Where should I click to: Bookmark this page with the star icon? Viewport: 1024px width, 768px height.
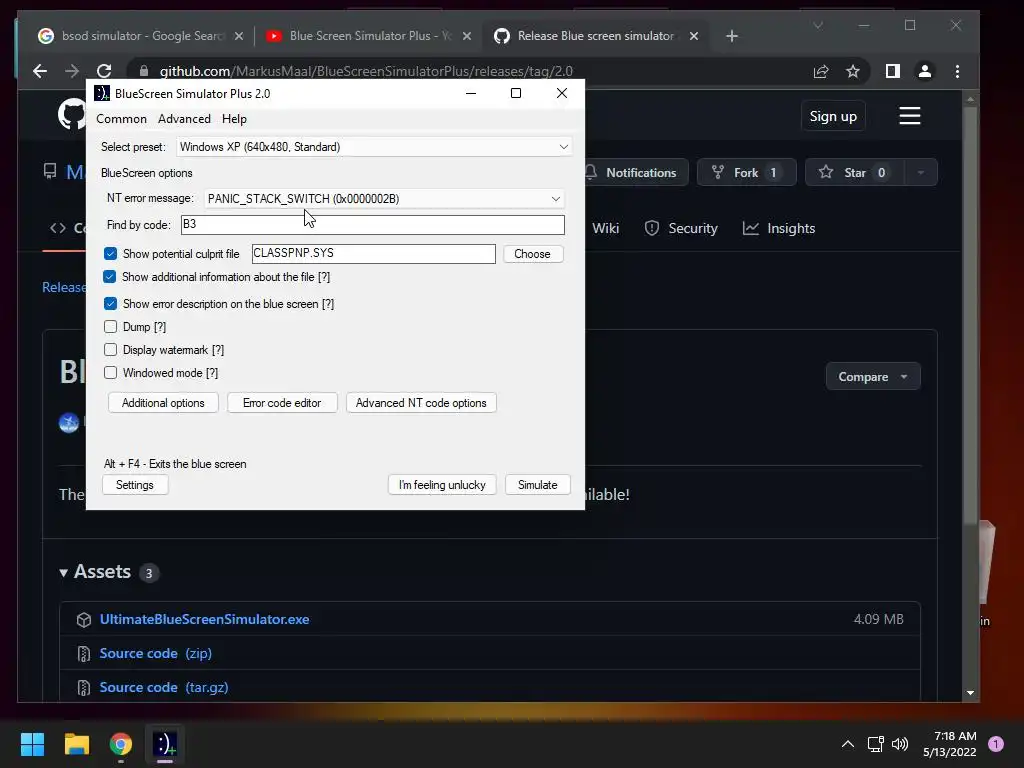click(853, 71)
